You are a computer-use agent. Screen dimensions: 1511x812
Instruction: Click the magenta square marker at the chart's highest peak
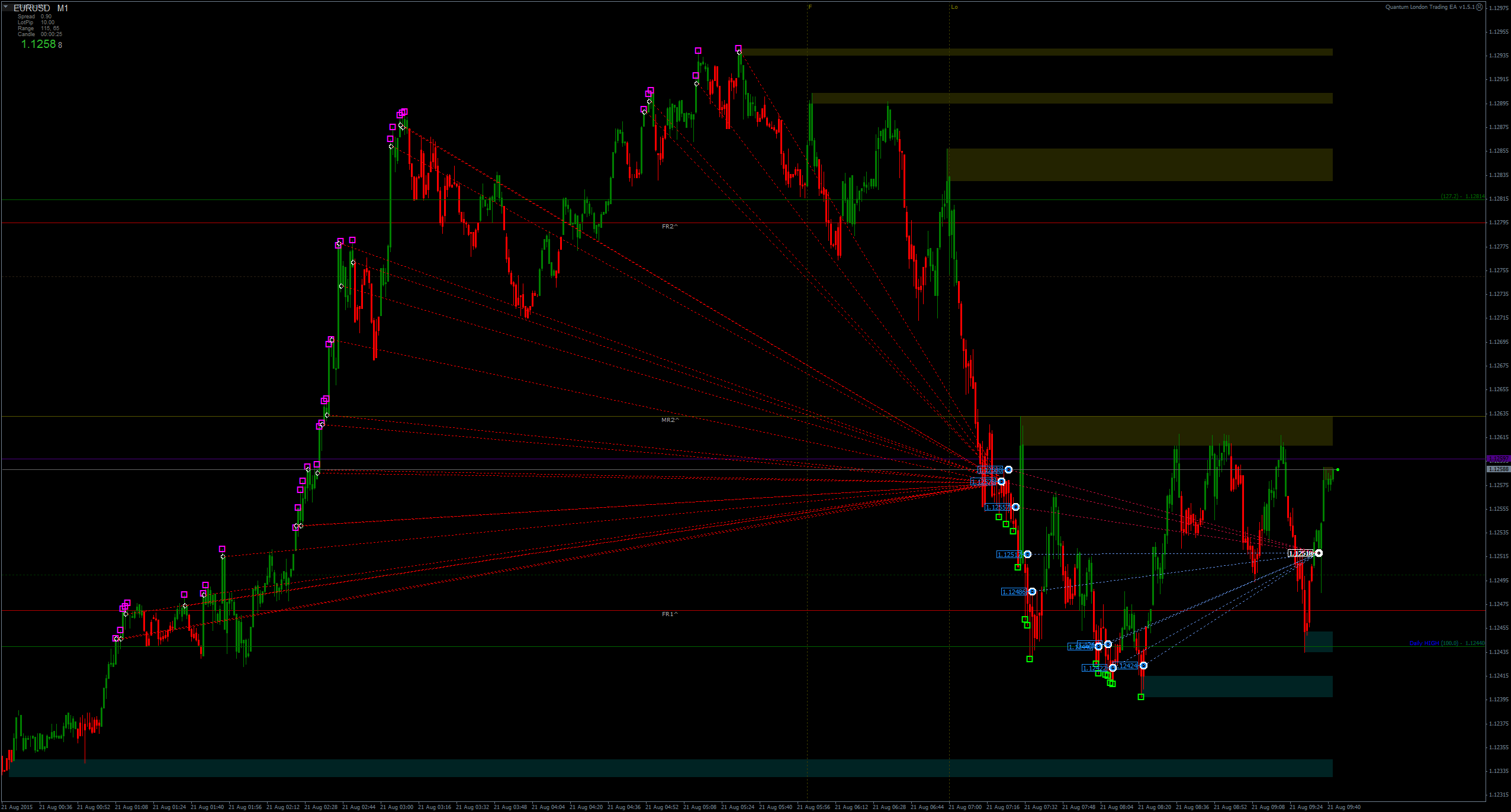click(x=738, y=48)
